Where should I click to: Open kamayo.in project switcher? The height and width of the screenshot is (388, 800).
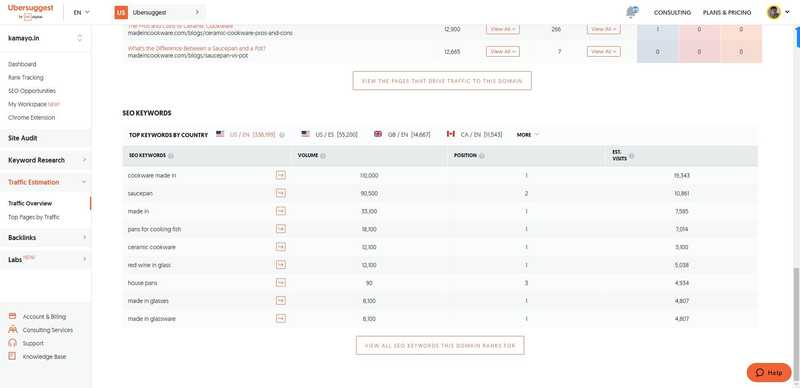coord(45,38)
